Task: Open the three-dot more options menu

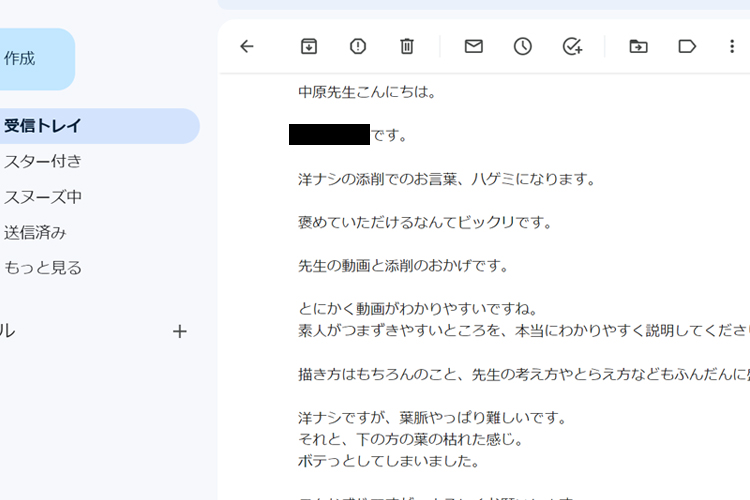Action: point(732,46)
